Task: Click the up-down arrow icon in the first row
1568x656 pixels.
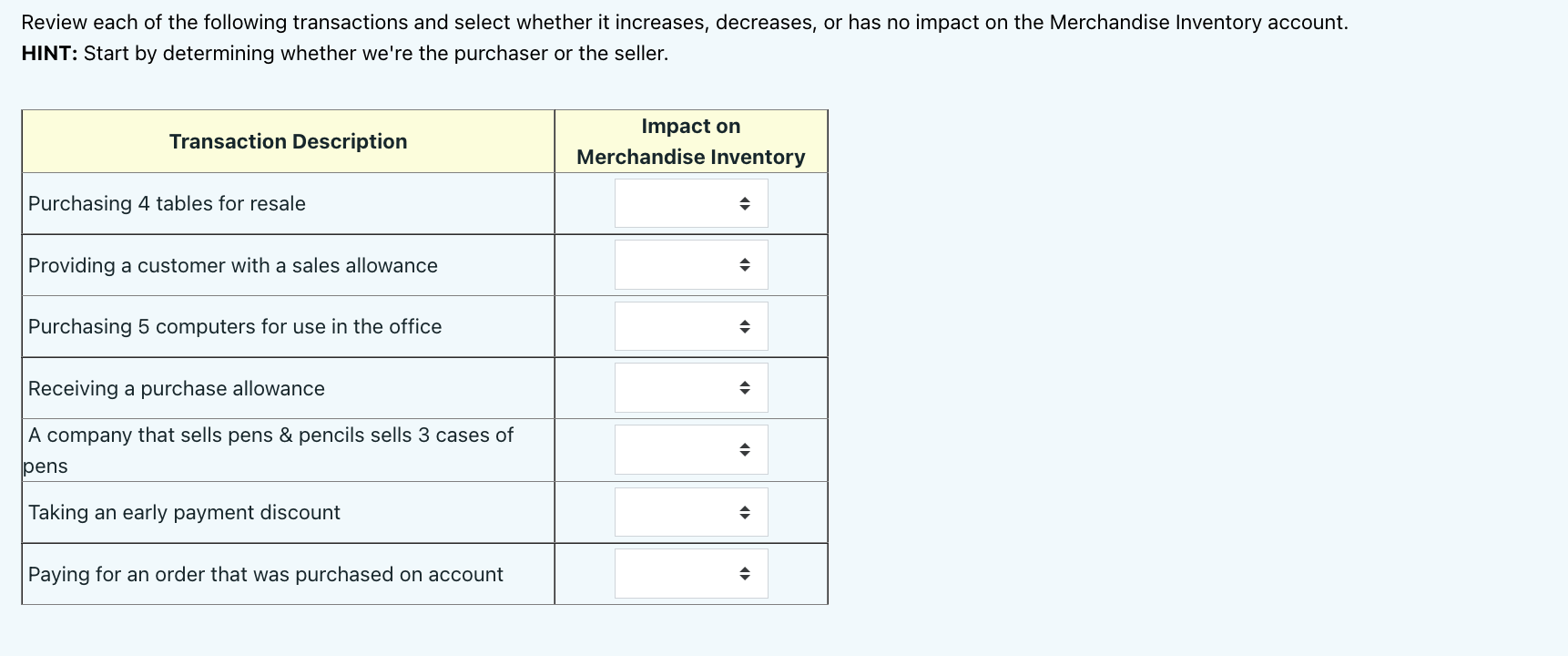Action: (746, 202)
